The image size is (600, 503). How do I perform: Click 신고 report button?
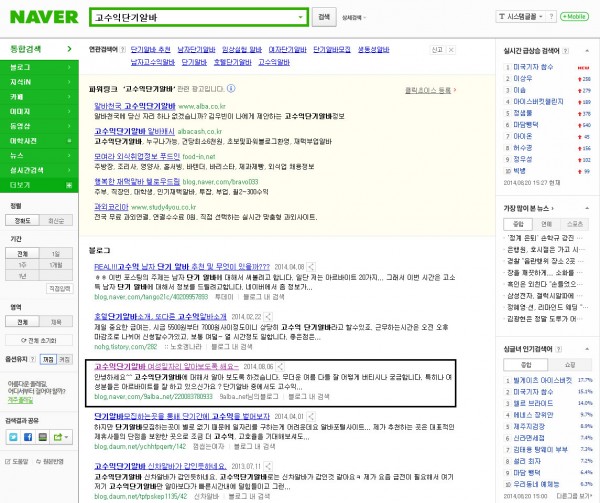(x=437, y=50)
